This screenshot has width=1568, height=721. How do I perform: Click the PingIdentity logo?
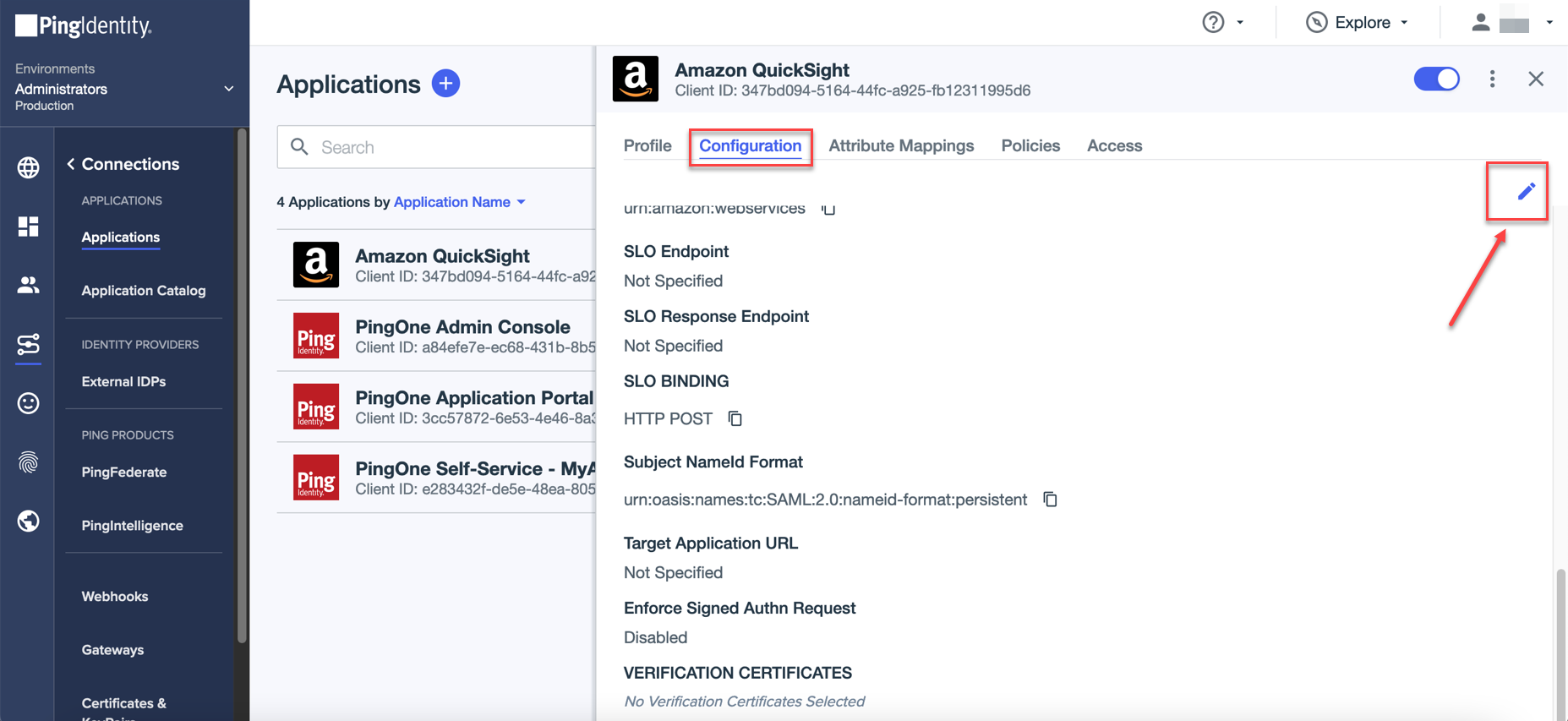coord(84,26)
